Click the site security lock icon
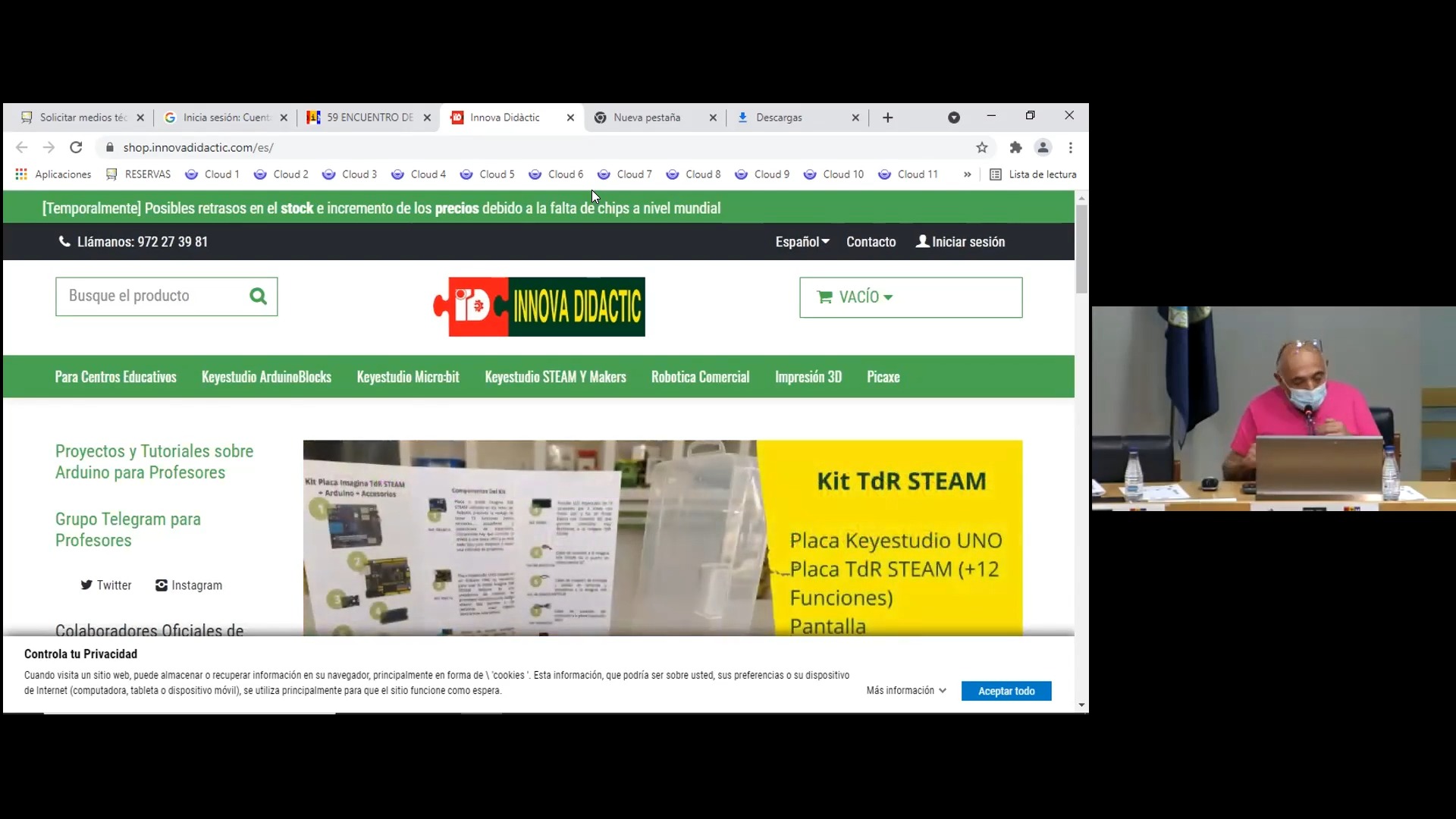Image resolution: width=1456 pixels, height=819 pixels. (110, 147)
